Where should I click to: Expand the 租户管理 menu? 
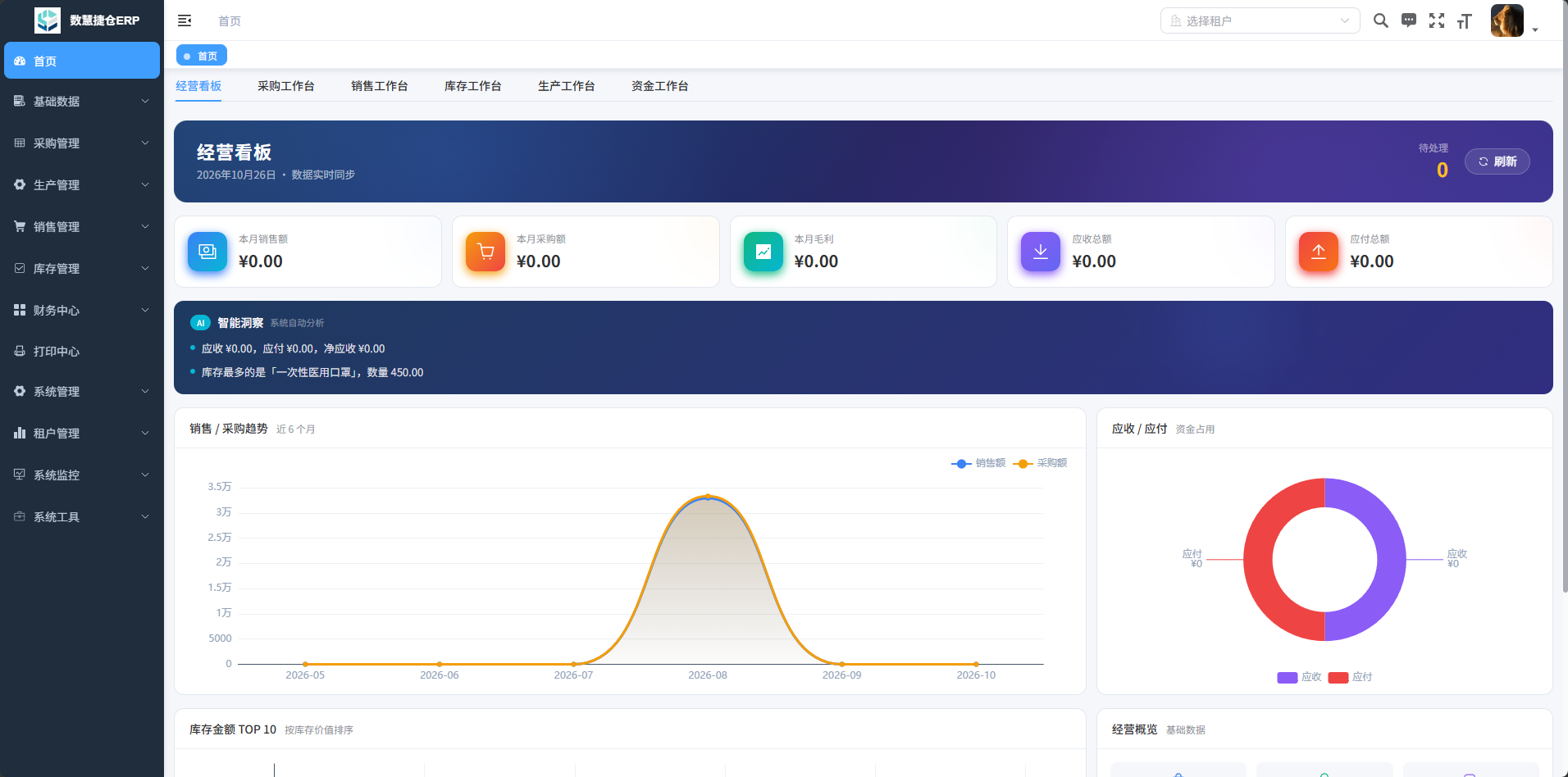click(x=82, y=433)
